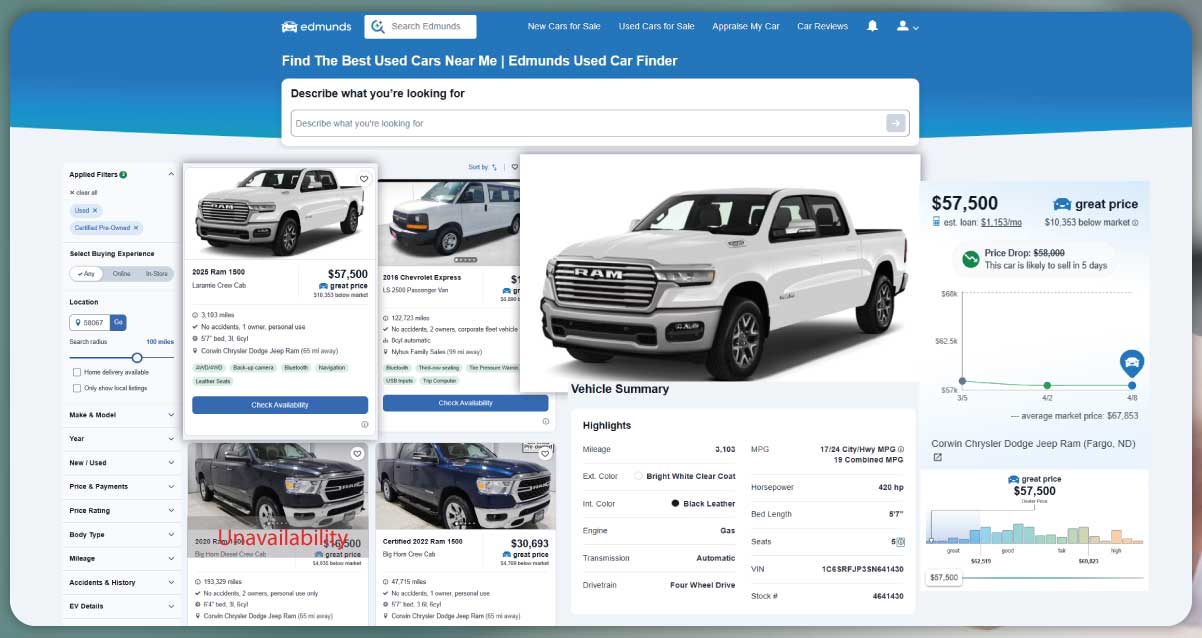The image size is (1202, 638).
Task: Check Availability for the Chevrolet Express
Action: click(x=465, y=403)
